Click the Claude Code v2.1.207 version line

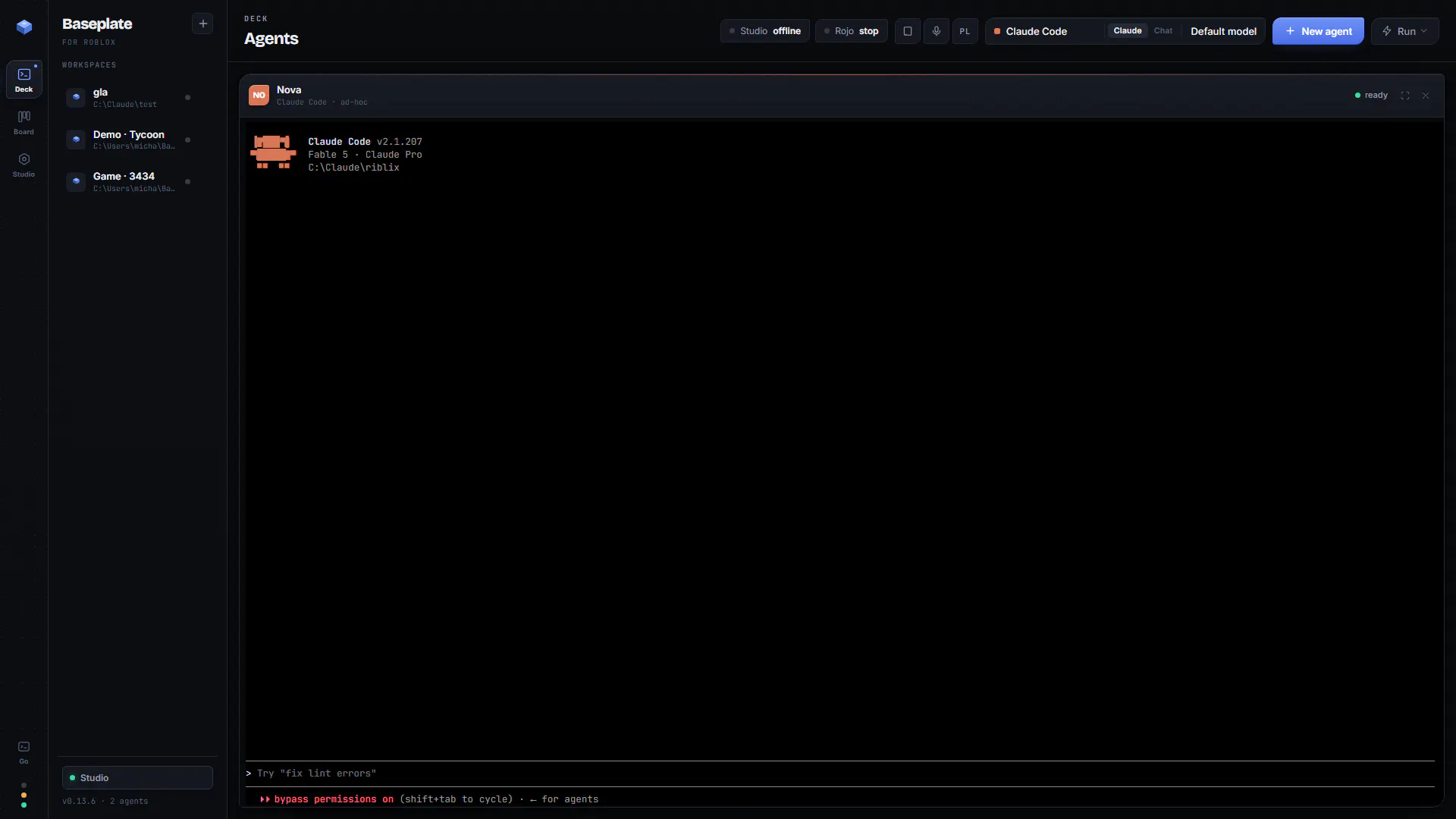[365, 142]
